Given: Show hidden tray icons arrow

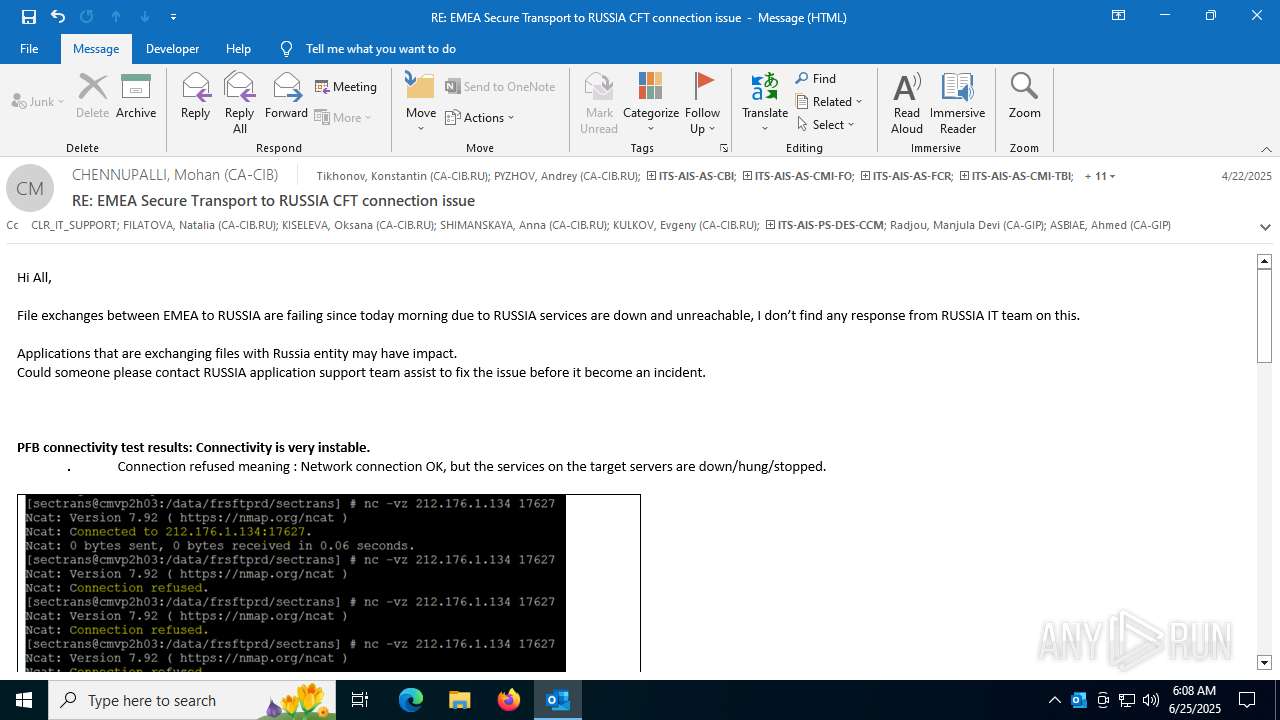Looking at the screenshot, I should (1055, 700).
